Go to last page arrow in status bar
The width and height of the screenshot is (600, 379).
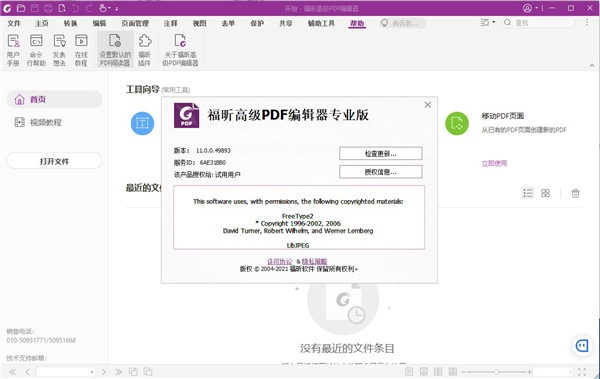pos(118,372)
